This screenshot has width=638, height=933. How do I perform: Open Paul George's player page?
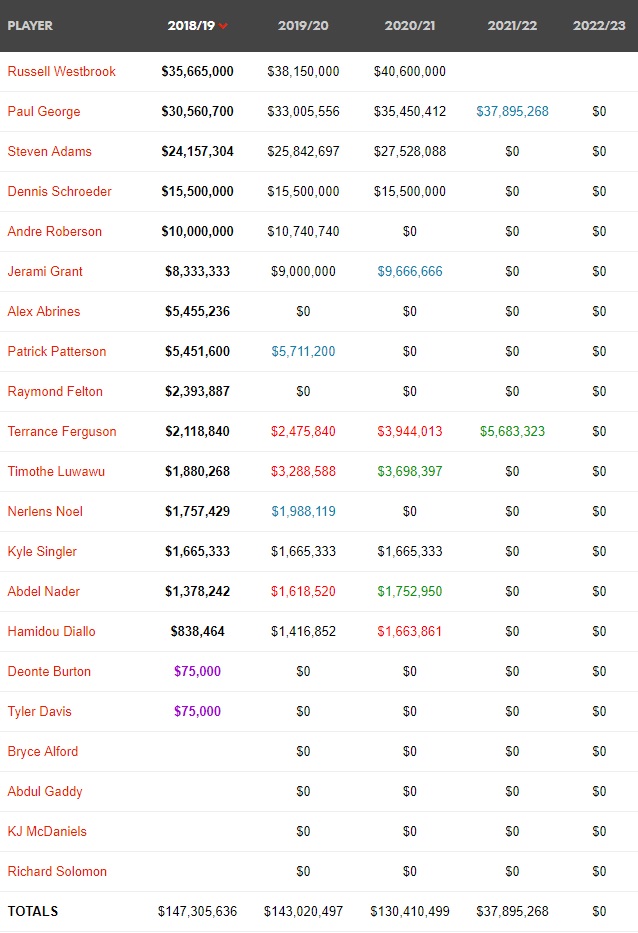pyautogui.click(x=43, y=112)
